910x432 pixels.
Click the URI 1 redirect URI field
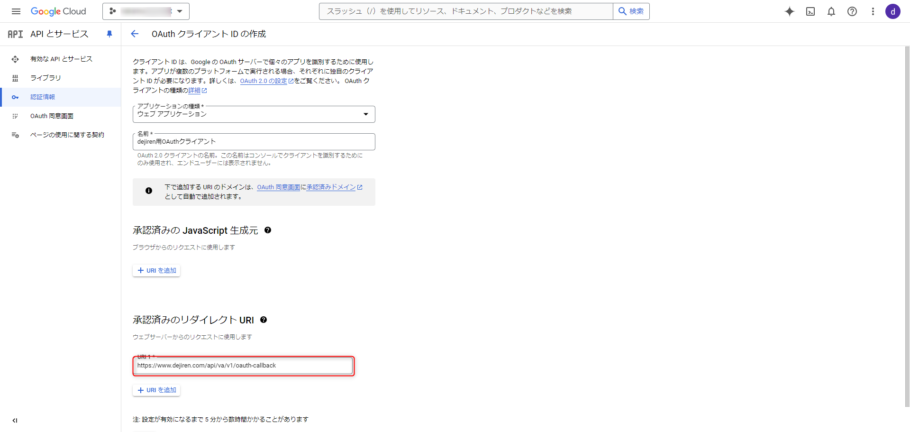tap(244, 366)
